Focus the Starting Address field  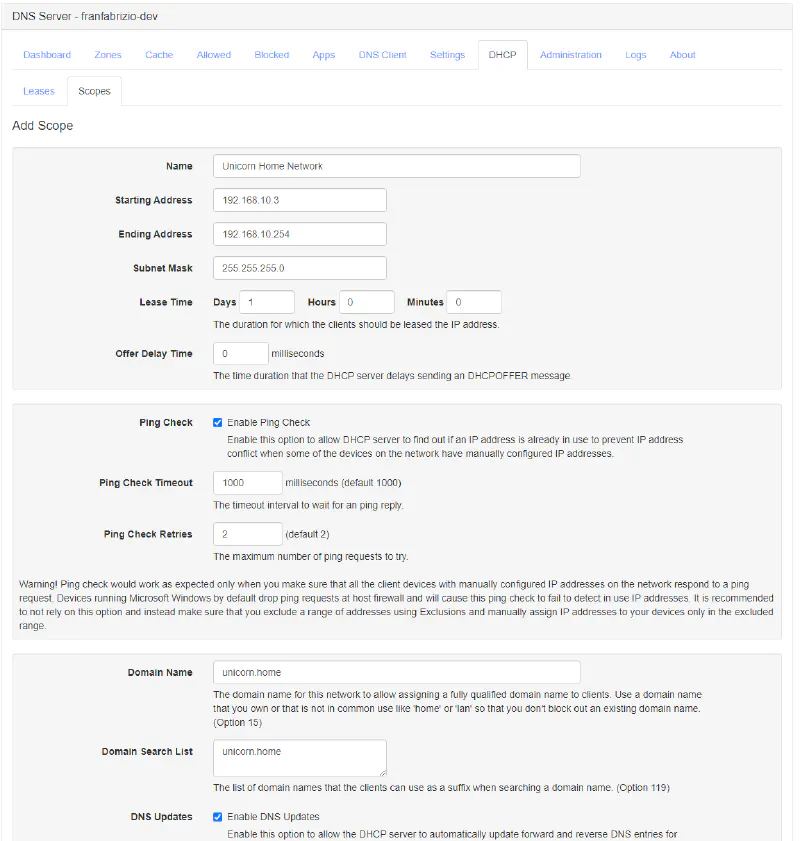300,200
